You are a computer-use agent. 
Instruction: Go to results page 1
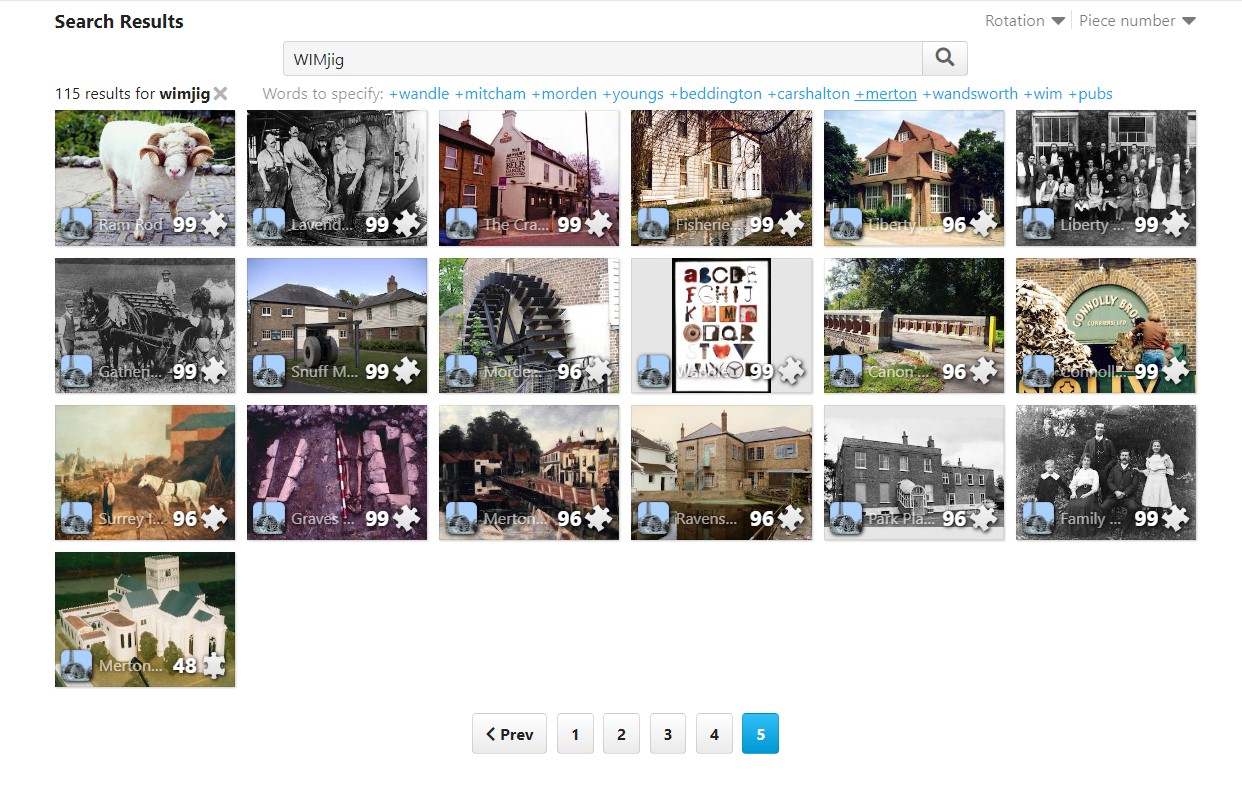(x=575, y=734)
